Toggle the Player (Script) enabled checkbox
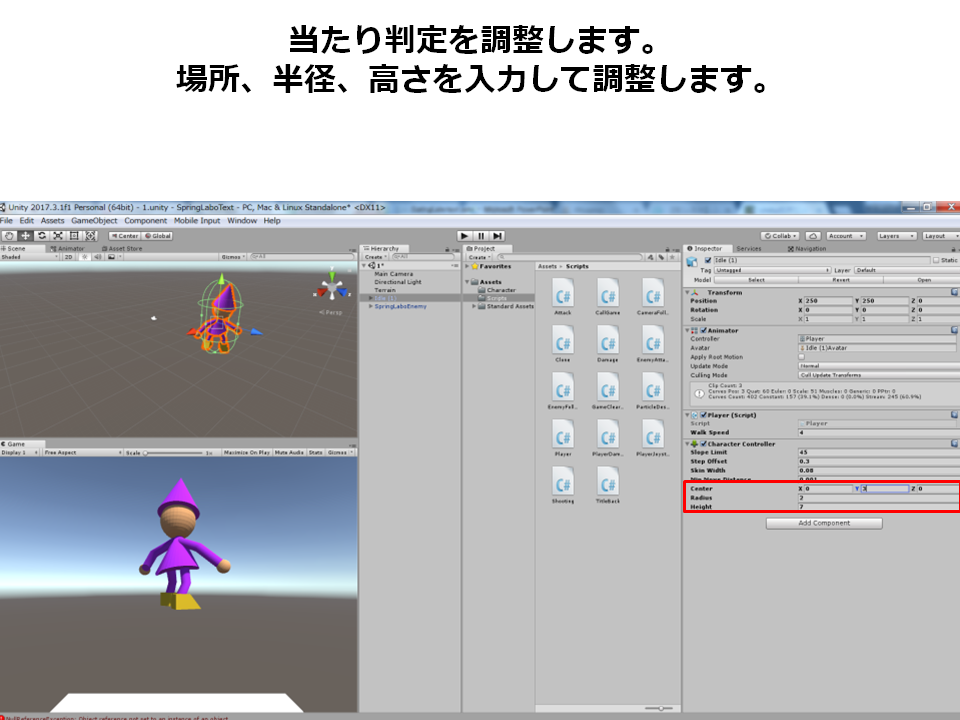Screen dimensions: 960x720 coord(703,415)
